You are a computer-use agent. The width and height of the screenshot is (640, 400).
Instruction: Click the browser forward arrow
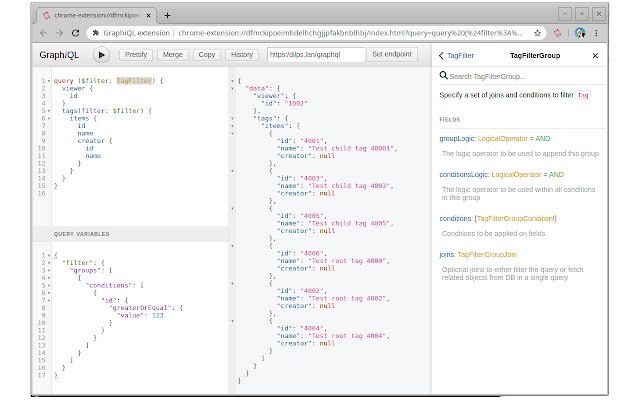(60, 33)
